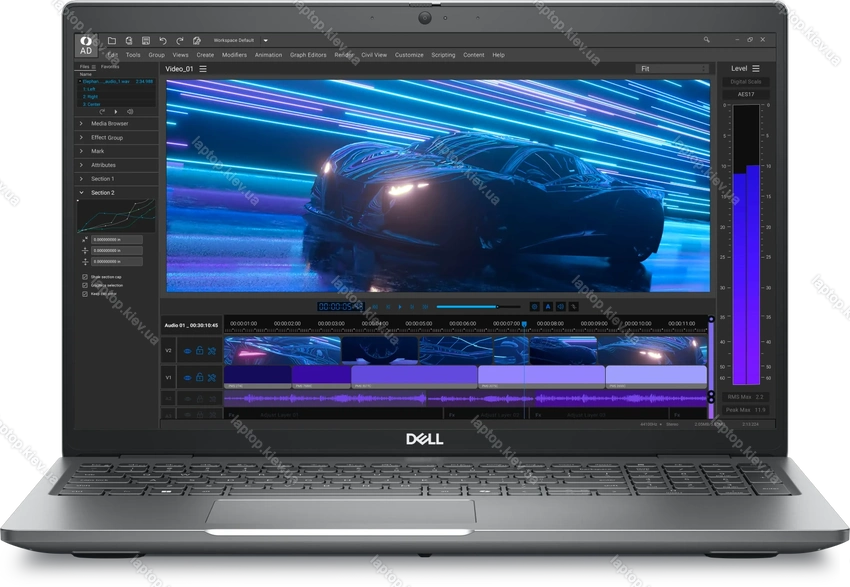Open the Modifiers menu
Image resolution: width=850 pixels, height=587 pixels.
point(234,55)
